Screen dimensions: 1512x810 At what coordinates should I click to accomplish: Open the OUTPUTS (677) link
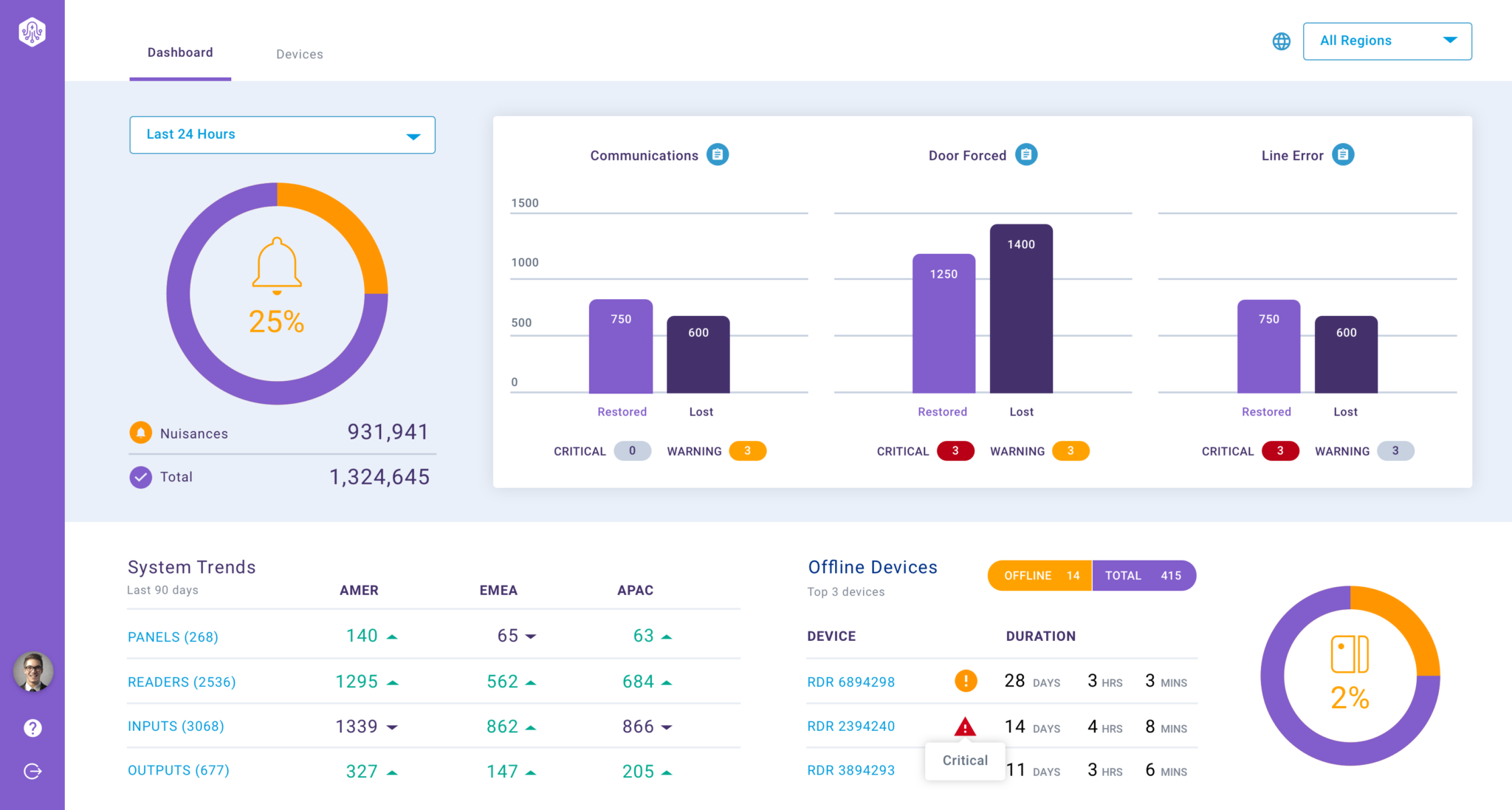179,770
